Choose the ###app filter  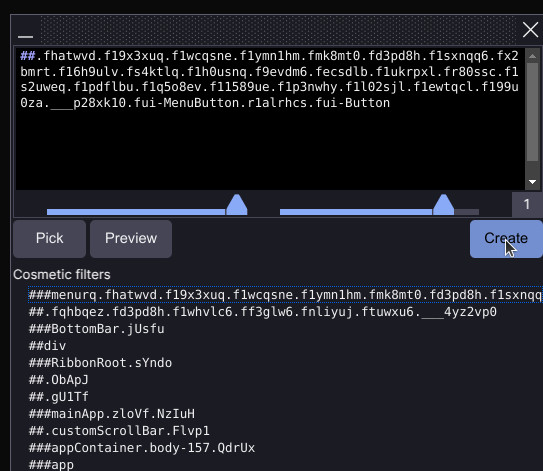click(x=51, y=464)
